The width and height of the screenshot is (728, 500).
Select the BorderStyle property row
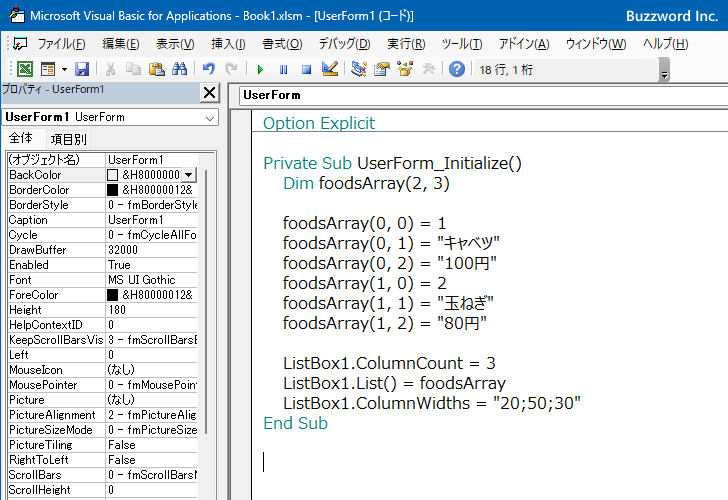click(103, 205)
